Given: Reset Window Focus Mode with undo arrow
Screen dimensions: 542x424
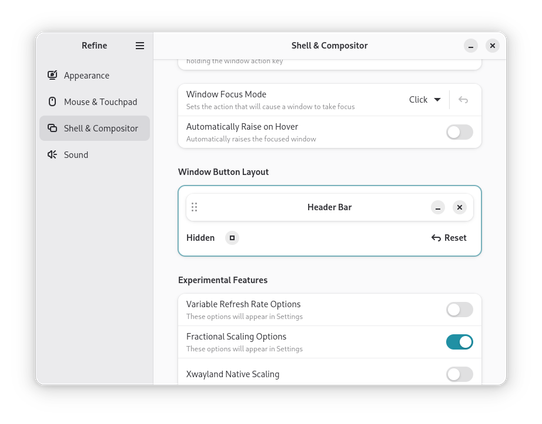Looking at the screenshot, I should [x=463, y=100].
